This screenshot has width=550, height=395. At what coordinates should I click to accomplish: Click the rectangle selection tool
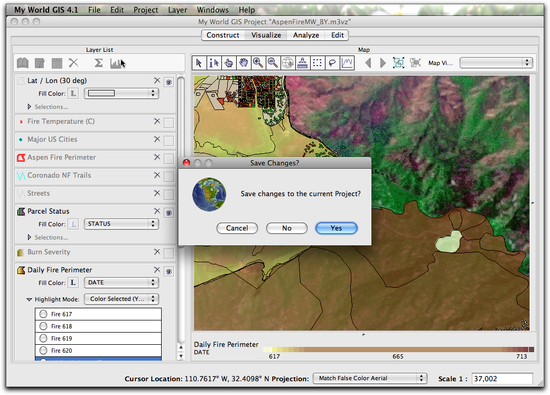pos(317,63)
